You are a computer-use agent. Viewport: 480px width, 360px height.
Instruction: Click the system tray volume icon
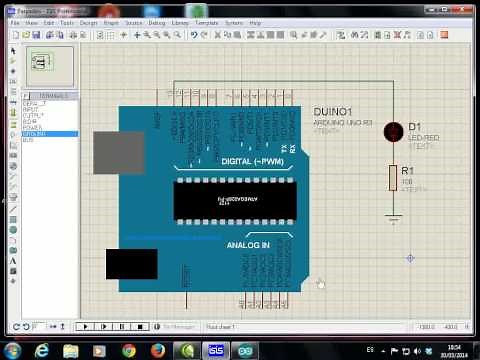pyautogui.click(x=417, y=351)
